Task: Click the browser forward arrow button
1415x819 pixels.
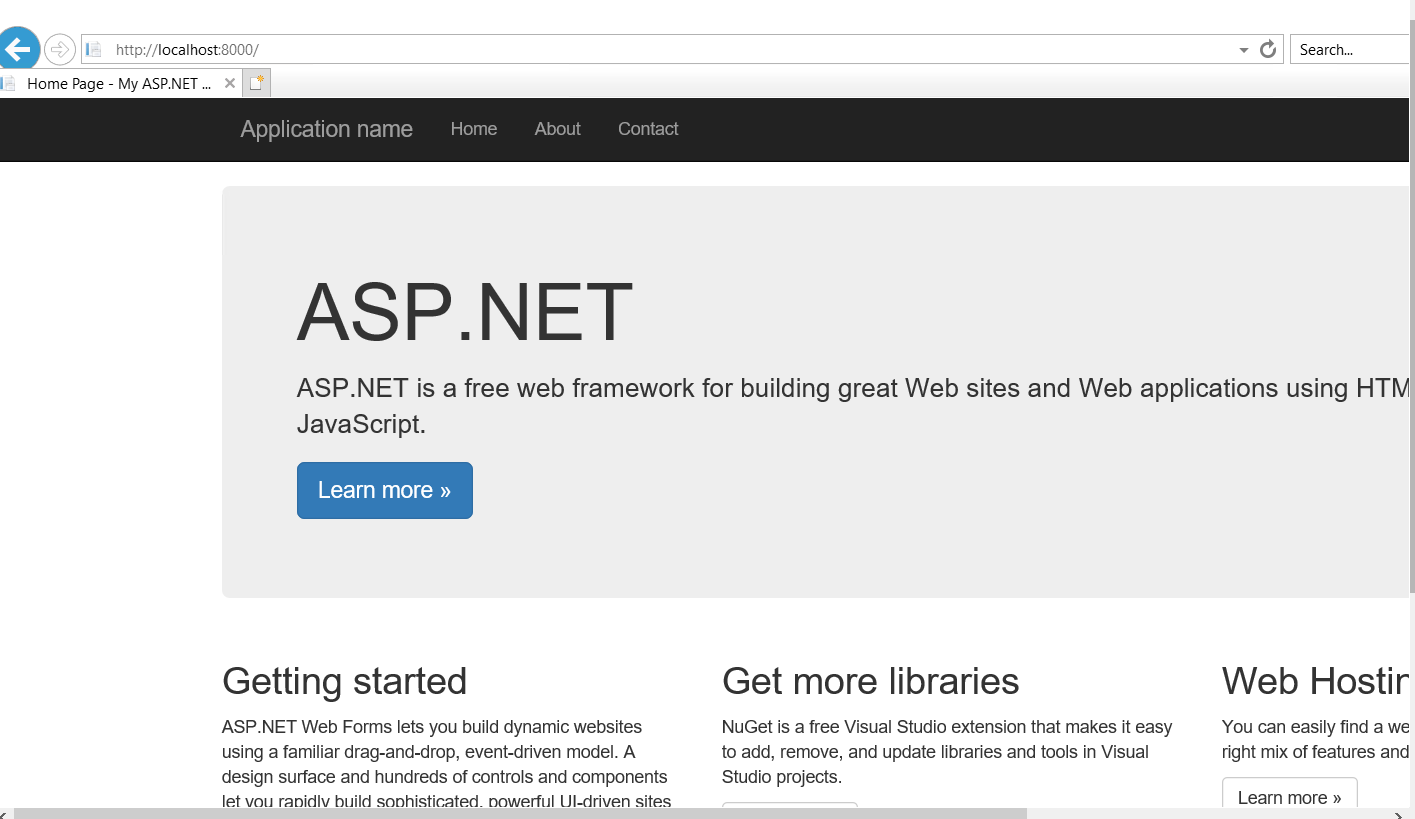Action: pos(60,49)
